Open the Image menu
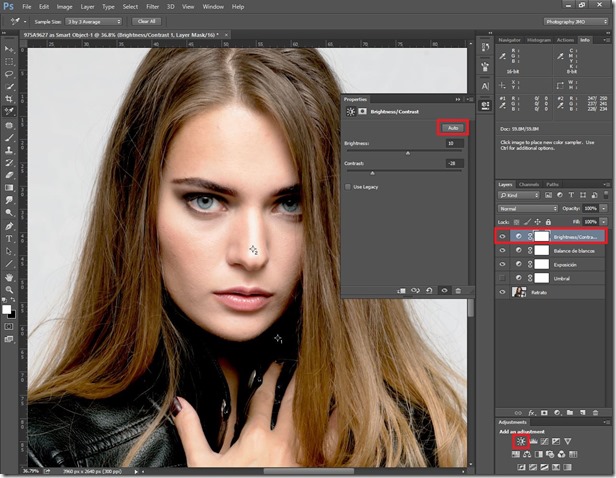The image size is (616, 478). tap(64, 7)
